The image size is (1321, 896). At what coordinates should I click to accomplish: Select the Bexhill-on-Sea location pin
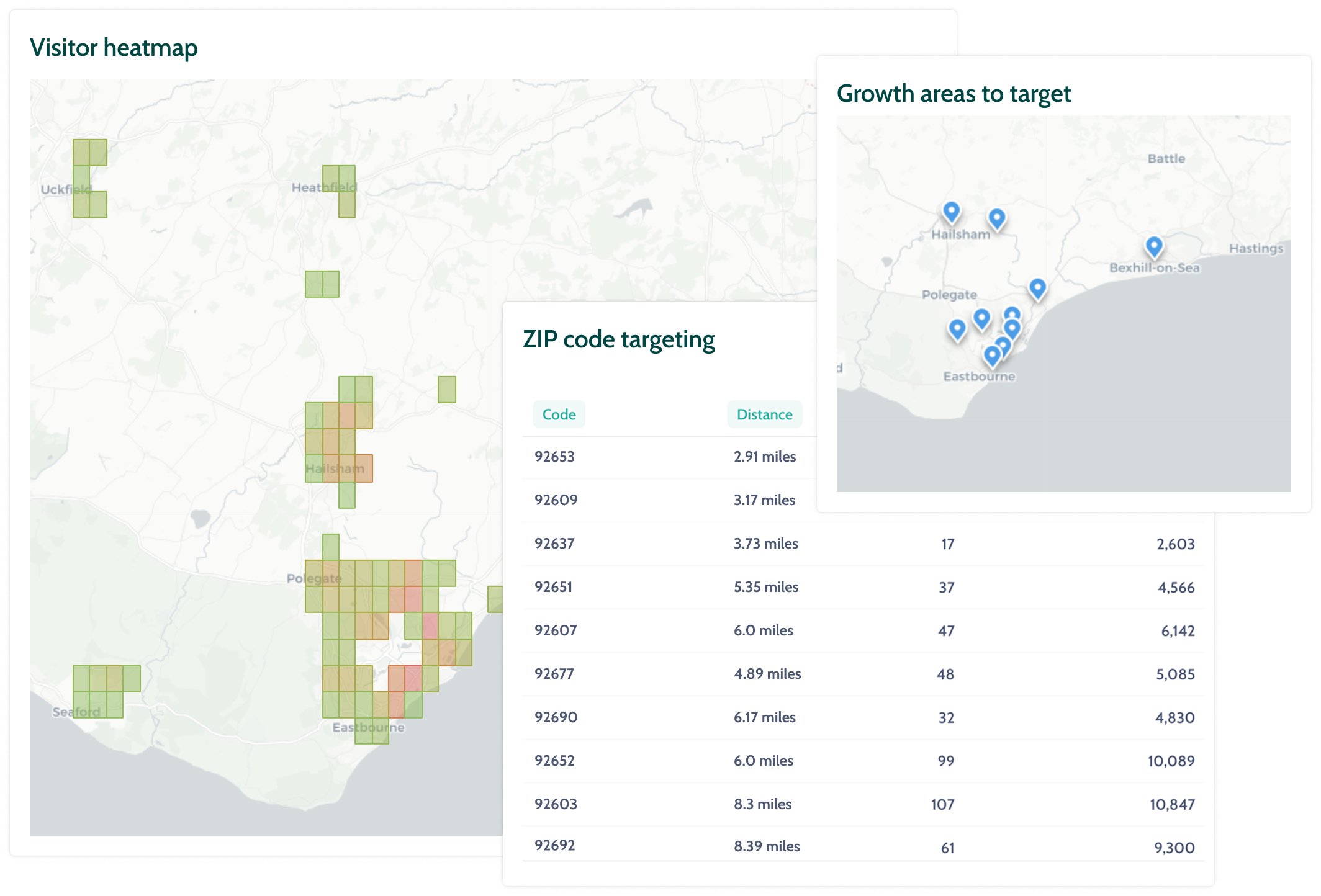point(1153,246)
